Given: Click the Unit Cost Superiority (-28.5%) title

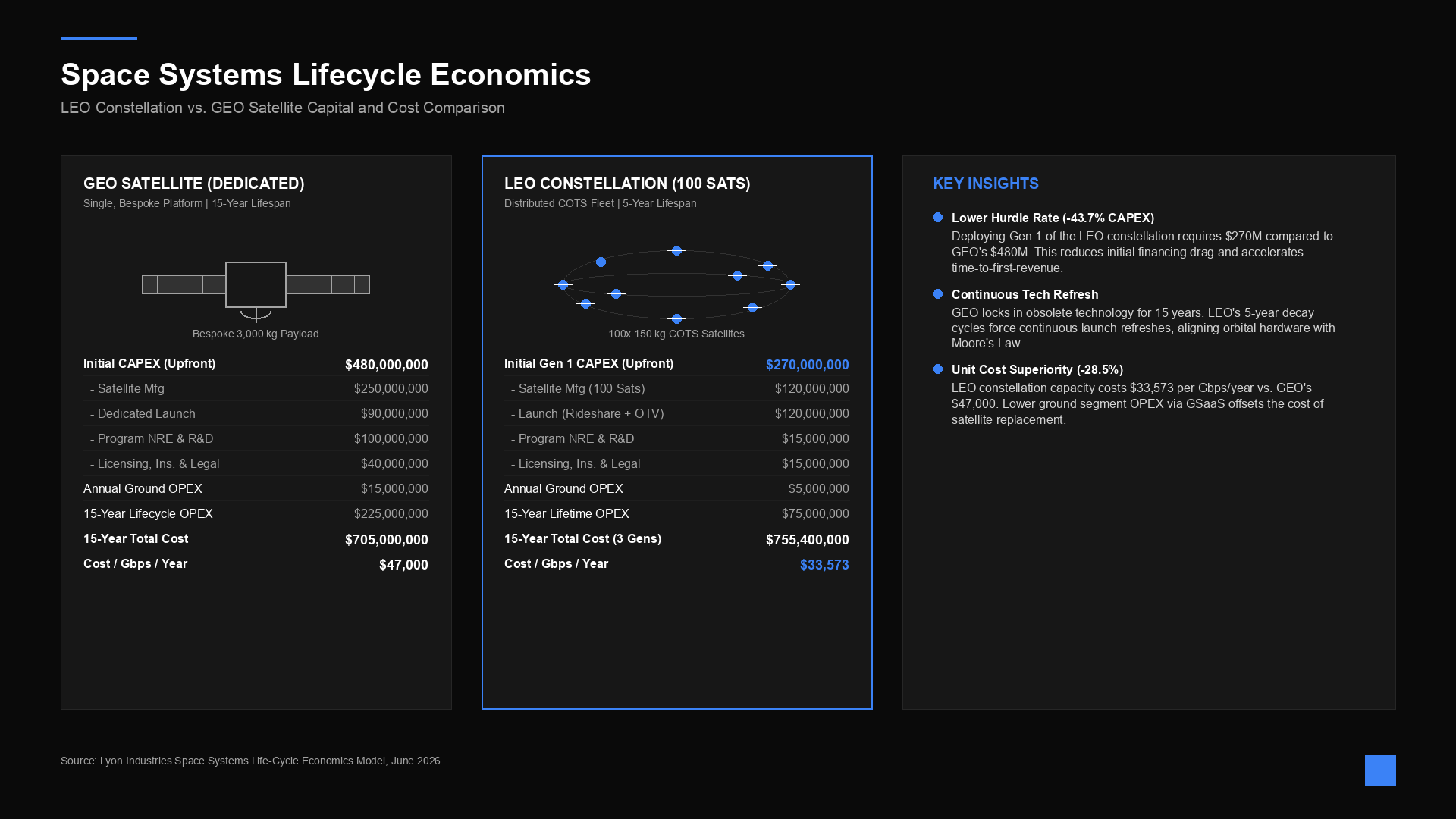Looking at the screenshot, I should (x=1037, y=369).
